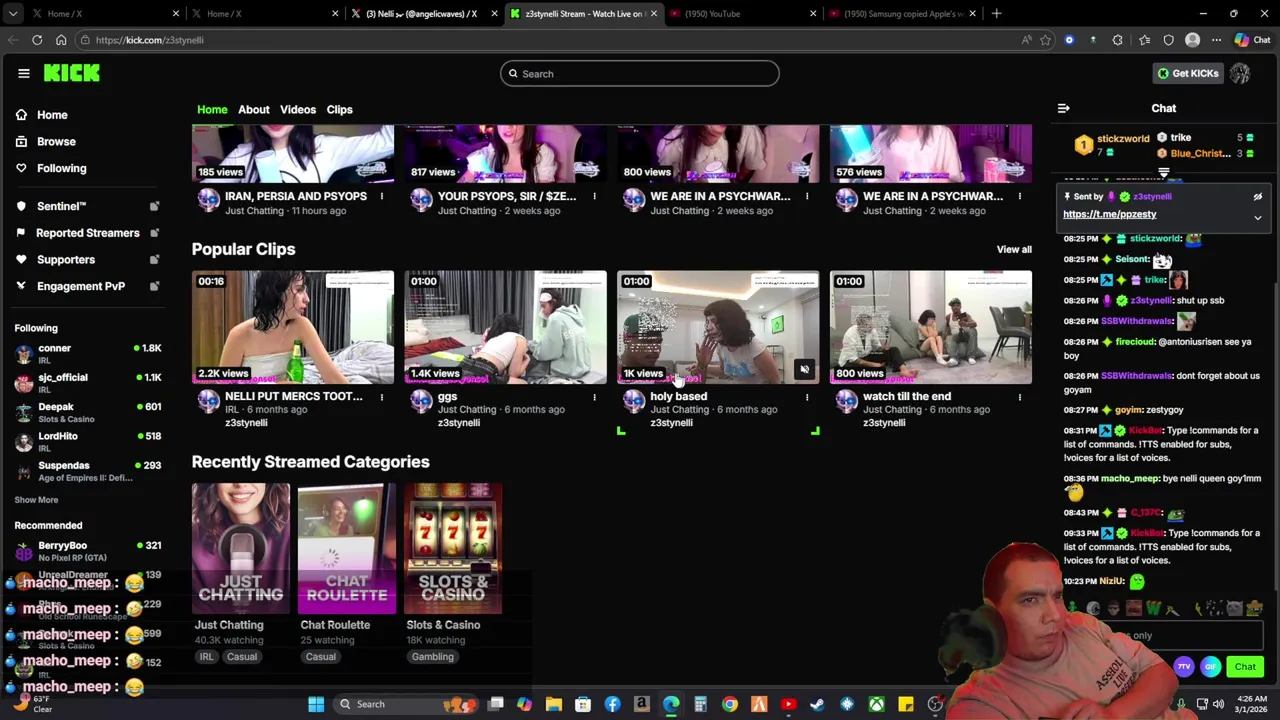This screenshot has width=1280, height=720.
Task: Launch Steam from the taskbar
Action: tap(817, 704)
